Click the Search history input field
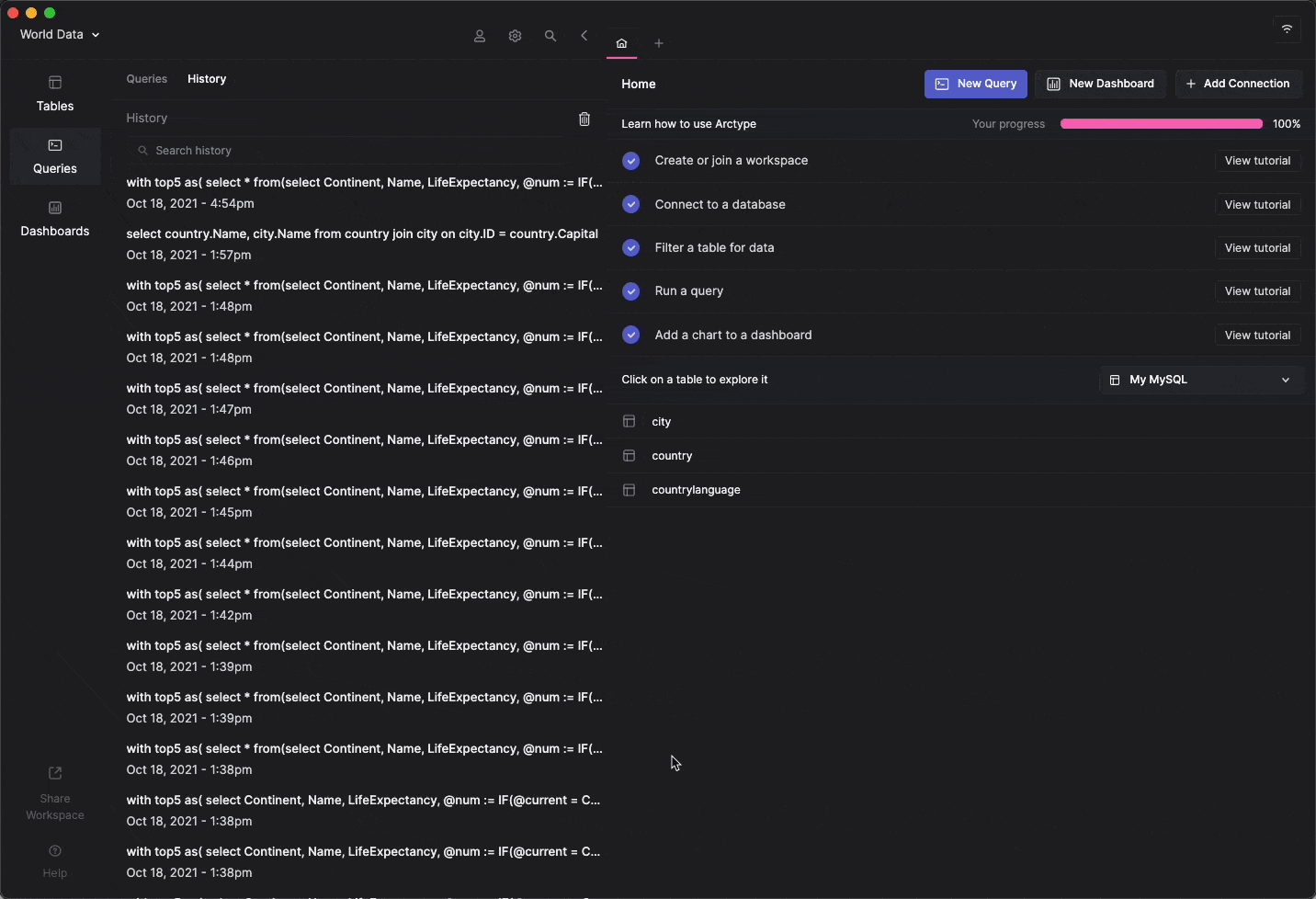Screen dimensions: 1316x899 click(349, 151)
